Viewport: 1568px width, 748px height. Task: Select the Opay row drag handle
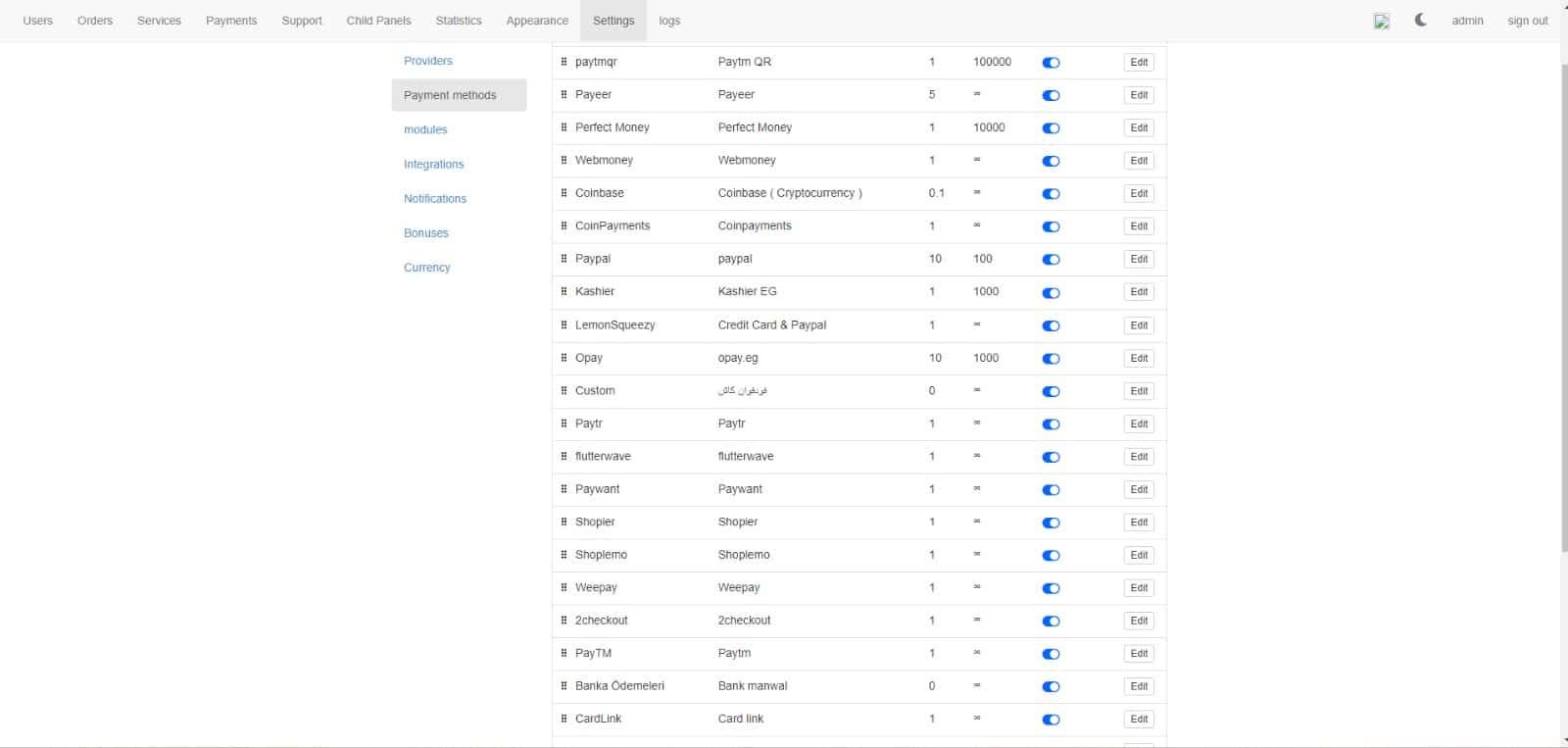(x=563, y=358)
